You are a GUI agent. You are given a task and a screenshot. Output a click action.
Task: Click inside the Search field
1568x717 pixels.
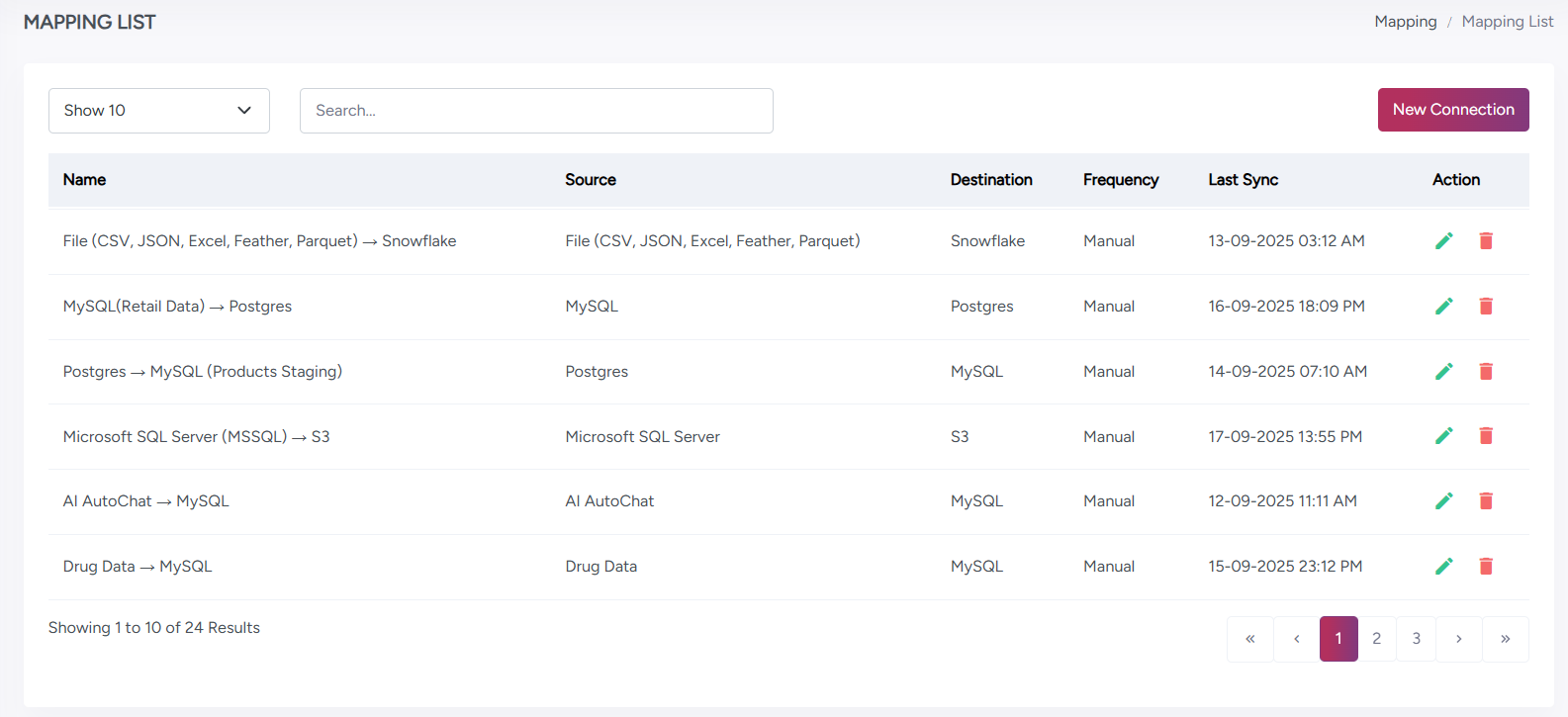[535, 111]
